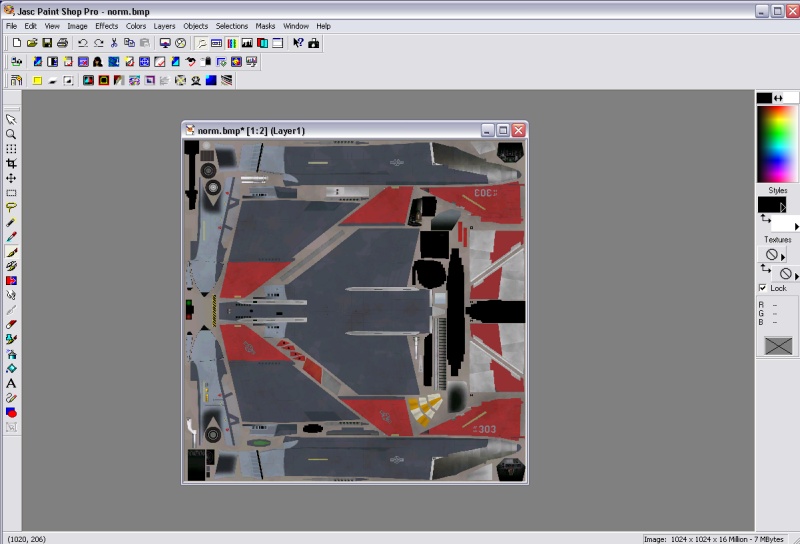Open foreground texture flyout arrow
The width and height of the screenshot is (800, 544).
click(x=783, y=257)
